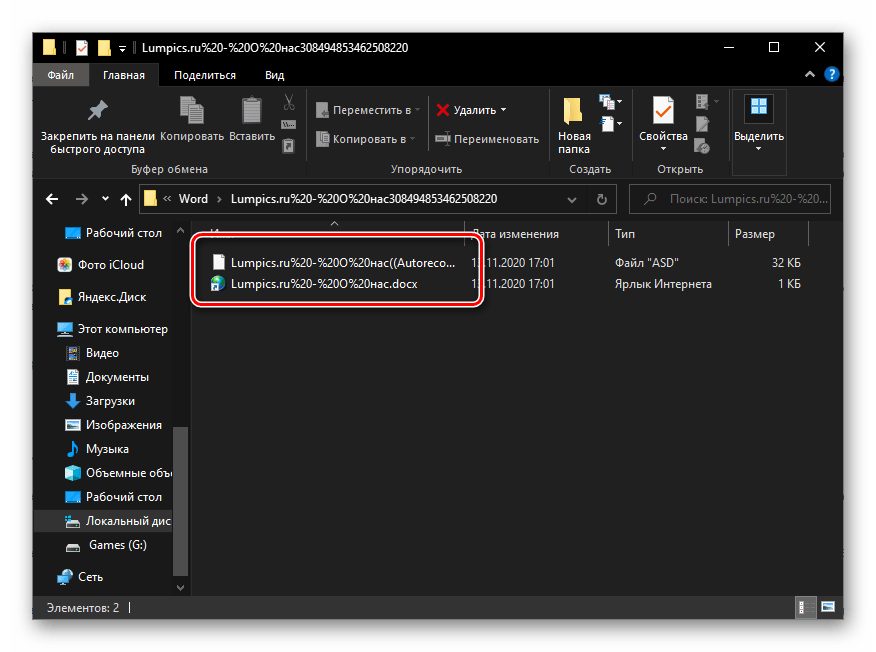Refresh the current folder view

coord(601,199)
